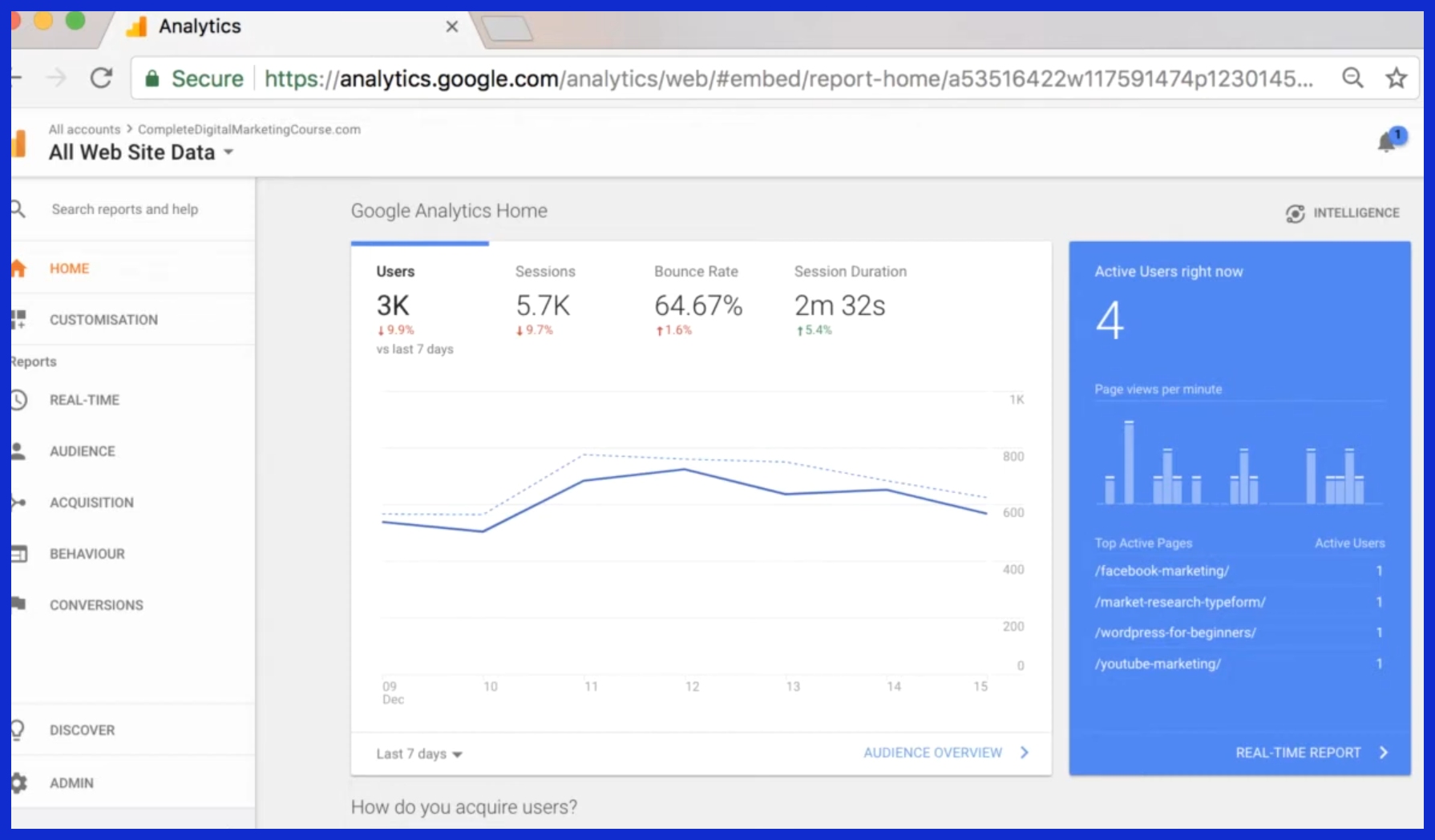
Task: Open the notifications bell
Action: (1387, 143)
